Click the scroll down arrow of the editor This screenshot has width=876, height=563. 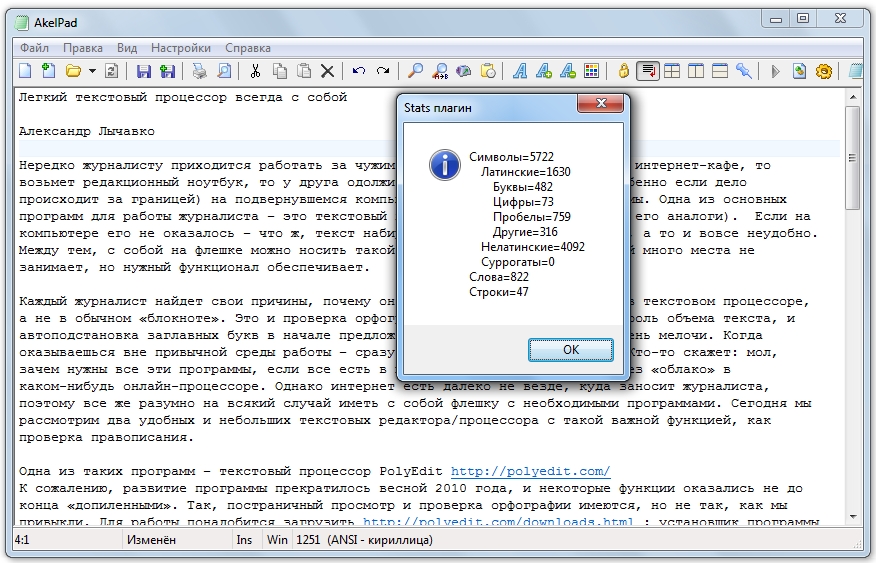[853, 517]
